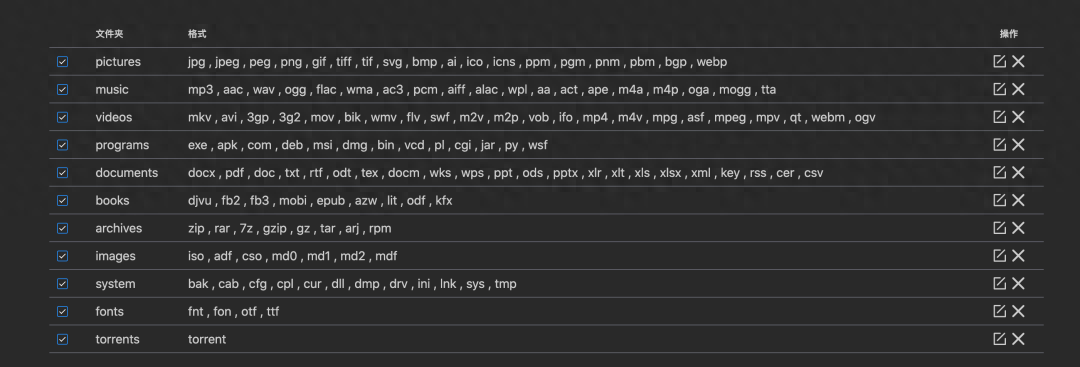The width and height of the screenshot is (1080, 367).
Task: Delete the books folder rule
Action: pyautogui.click(x=1019, y=200)
